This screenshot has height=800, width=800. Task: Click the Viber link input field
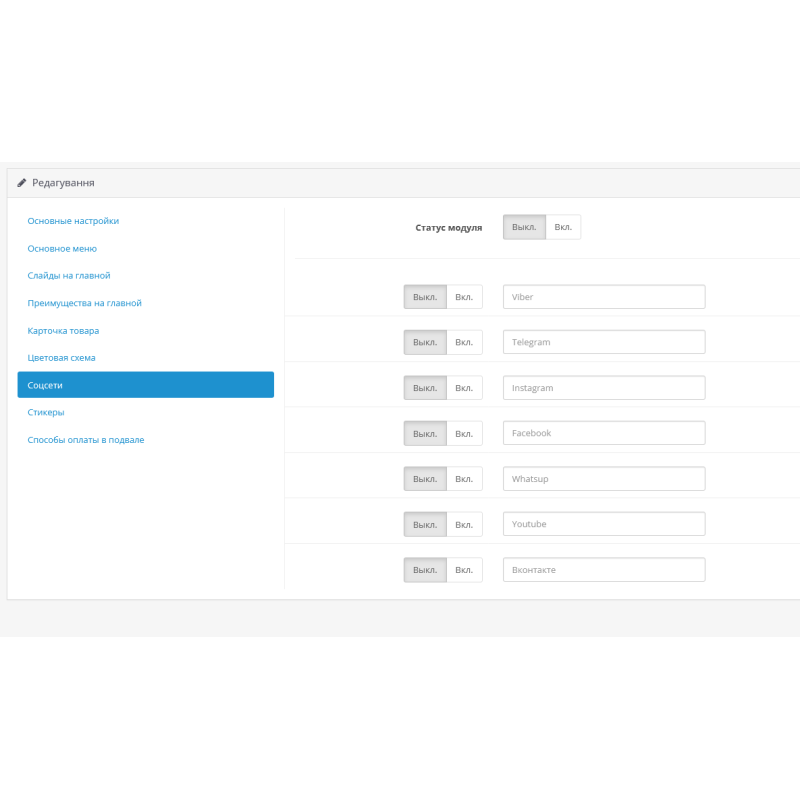pos(604,296)
